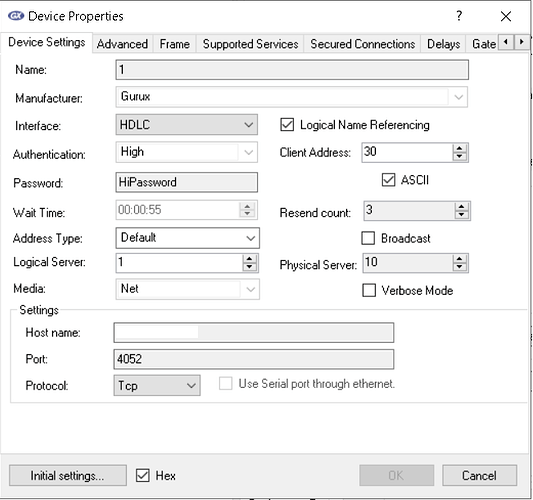Open the Secured Connections tab
This screenshot has height=500, width=533.
tap(362, 44)
